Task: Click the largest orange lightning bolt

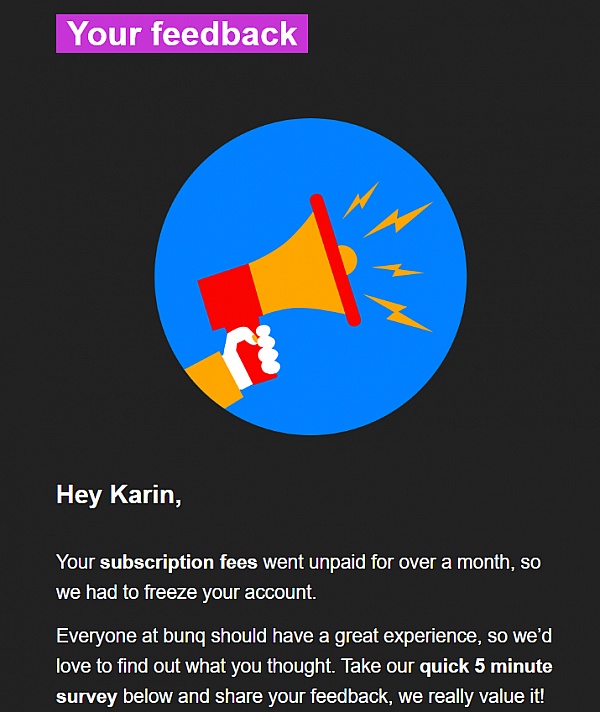Action: (x=398, y=220)
